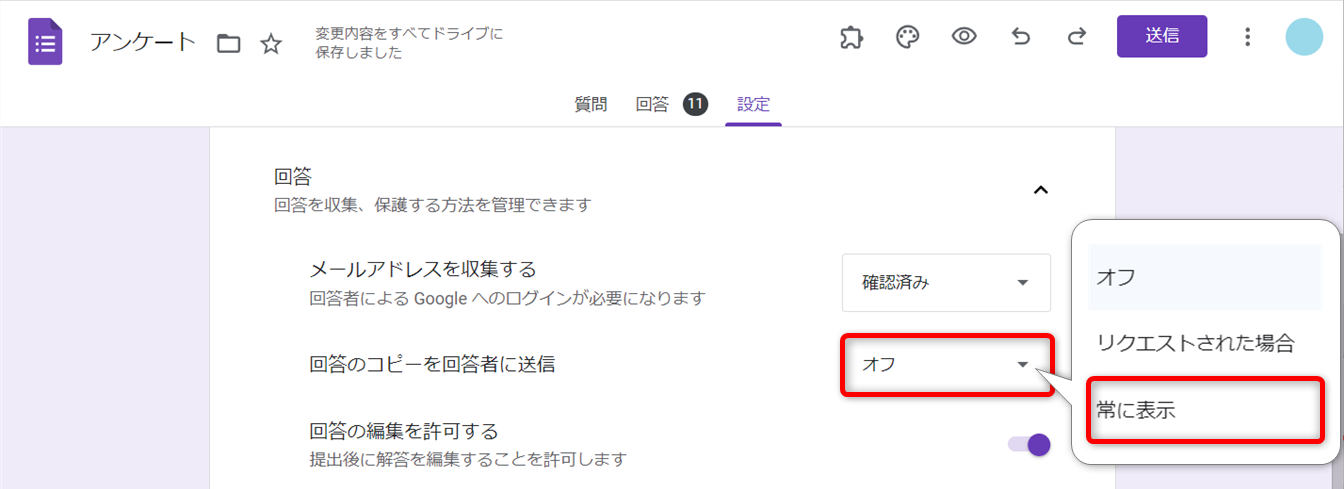Select the 設定 tab
Image resolution: width=1344 pixels, height=489 pixels.
[x=753, y=104]
